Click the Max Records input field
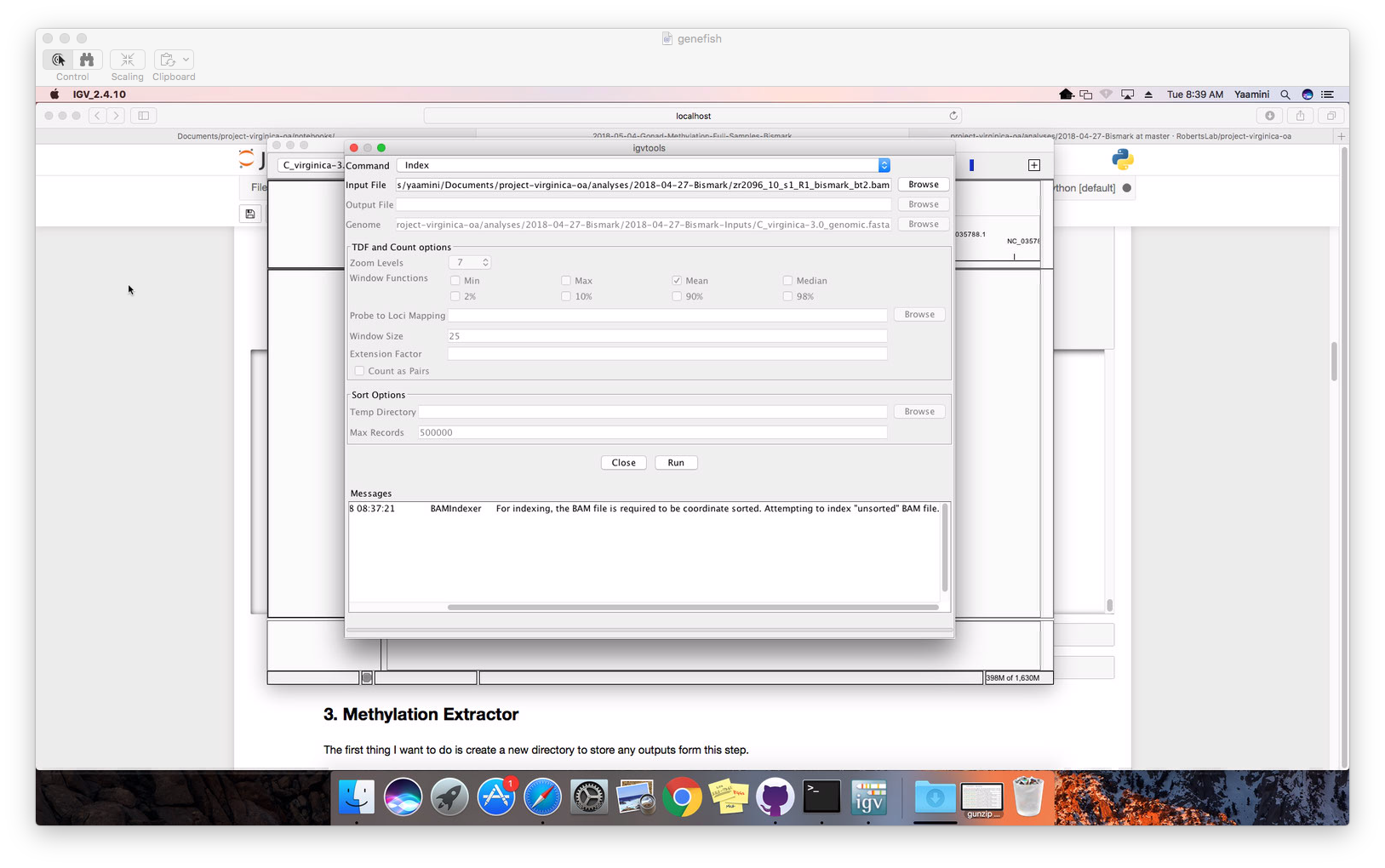 pyautogui.click(x=651, y=431)
